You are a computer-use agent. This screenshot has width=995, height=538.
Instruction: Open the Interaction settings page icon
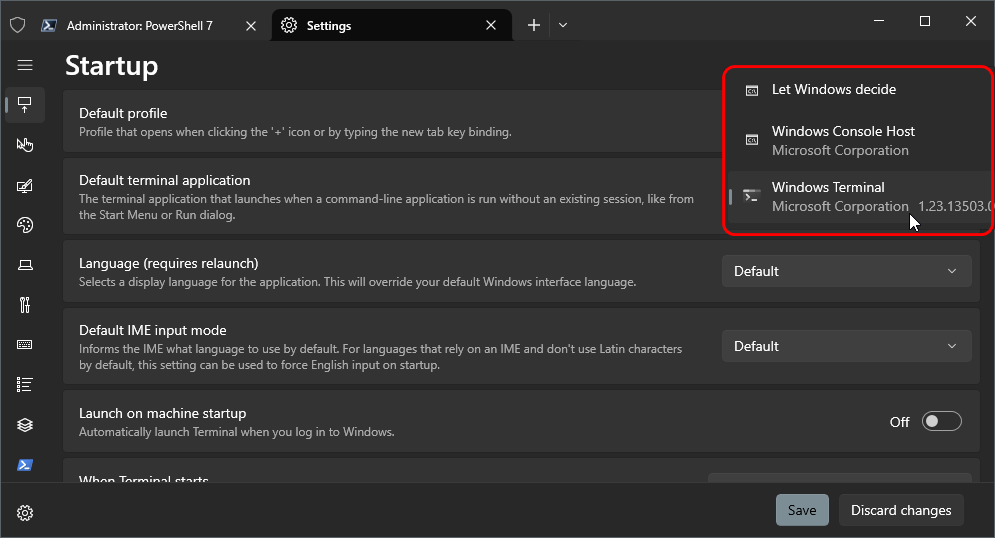tap(25, 145)
